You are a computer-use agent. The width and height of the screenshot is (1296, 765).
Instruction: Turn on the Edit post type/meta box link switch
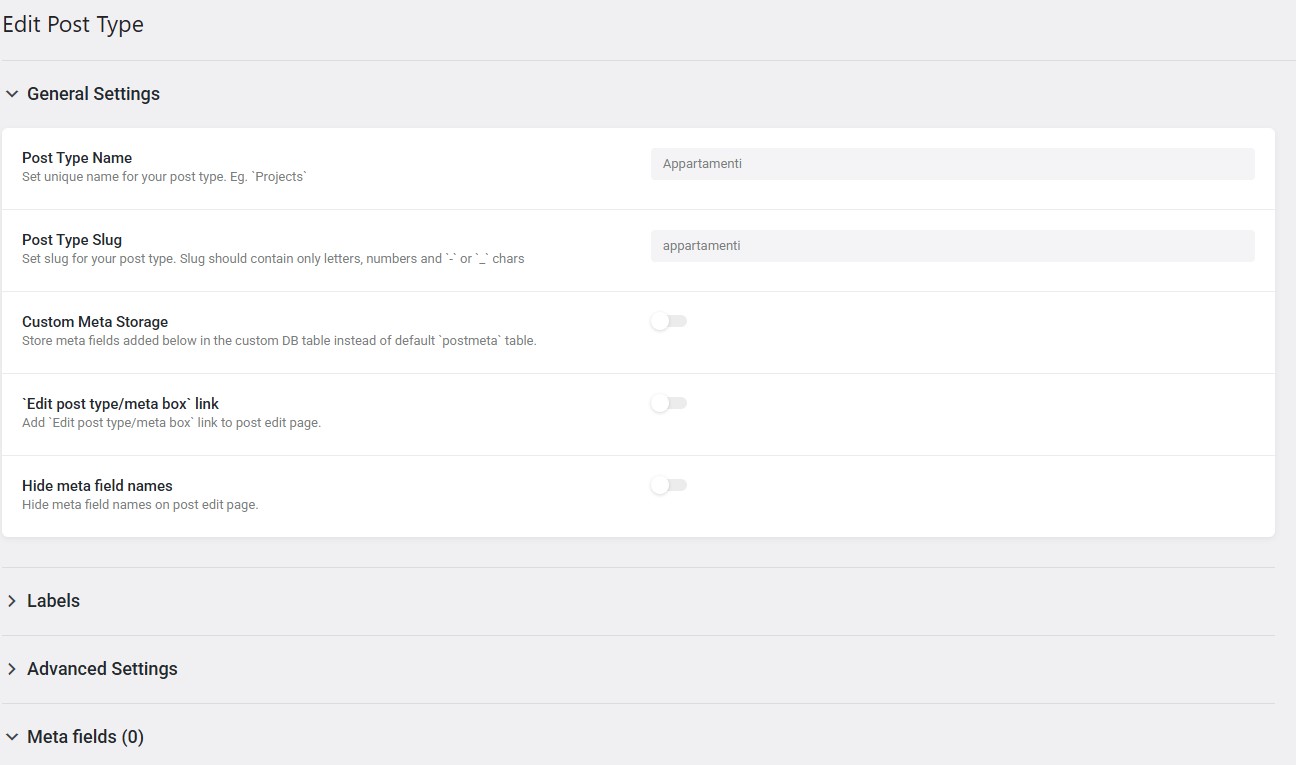click(x=669, y=403)
